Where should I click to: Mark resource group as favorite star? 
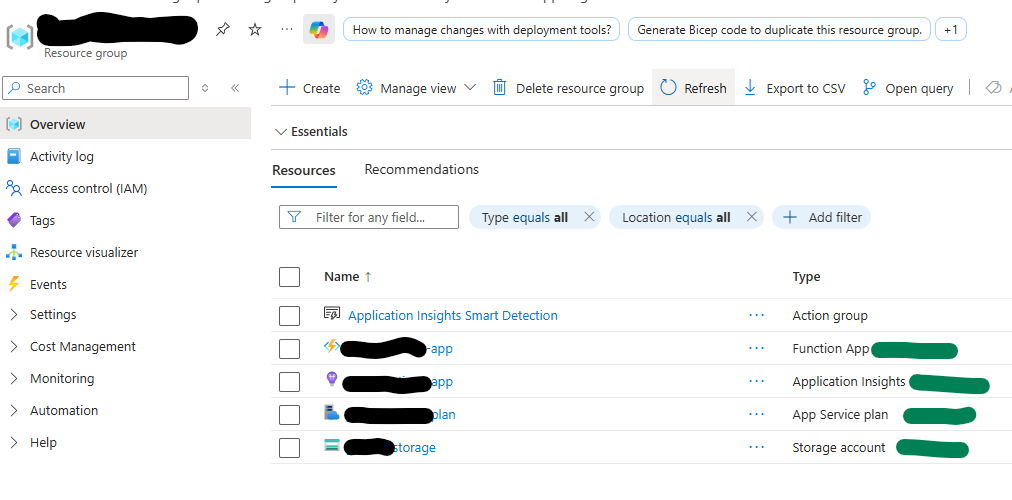tap(255, 29)
